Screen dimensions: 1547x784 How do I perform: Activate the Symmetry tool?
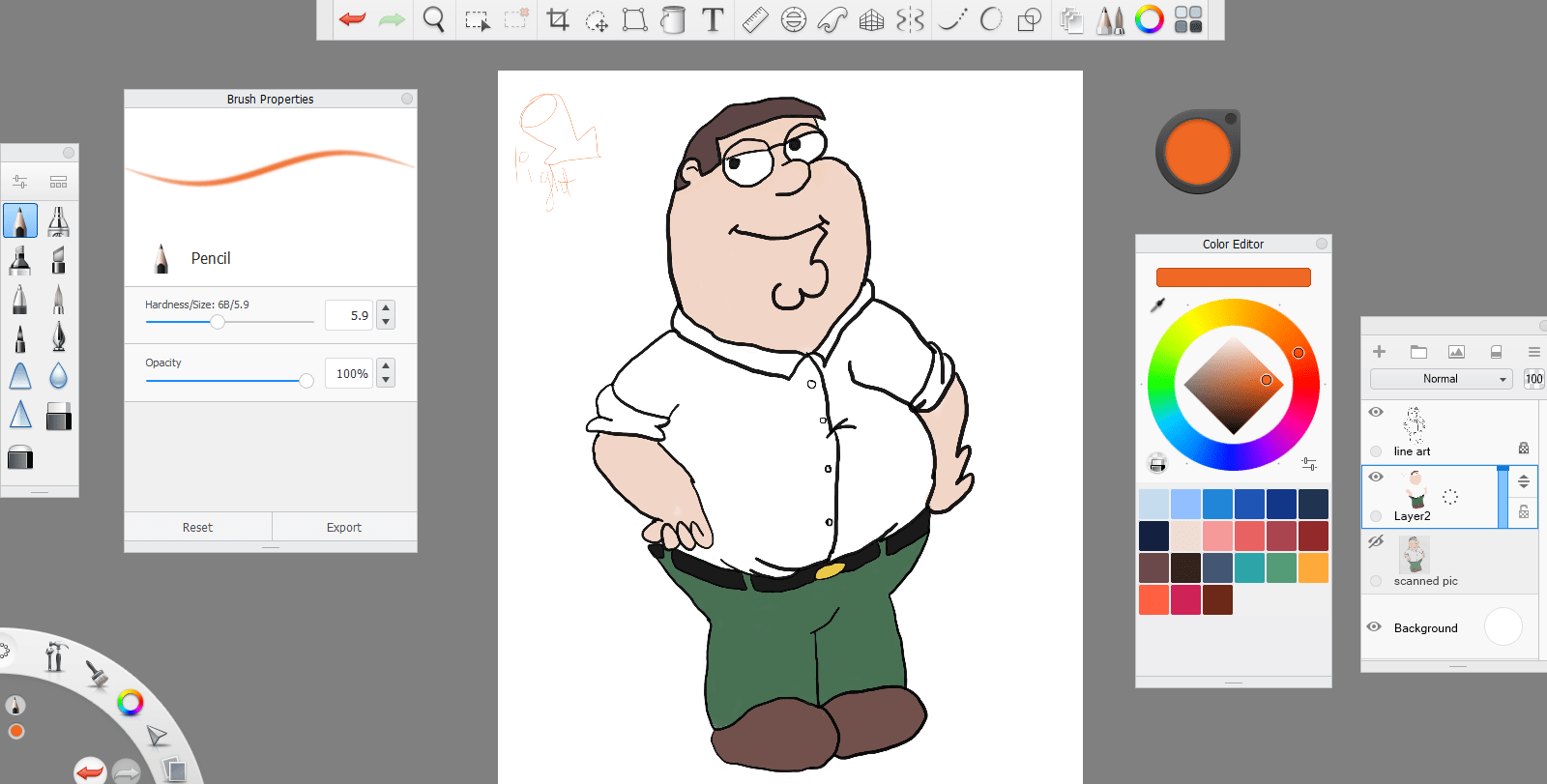click(910, 19)
